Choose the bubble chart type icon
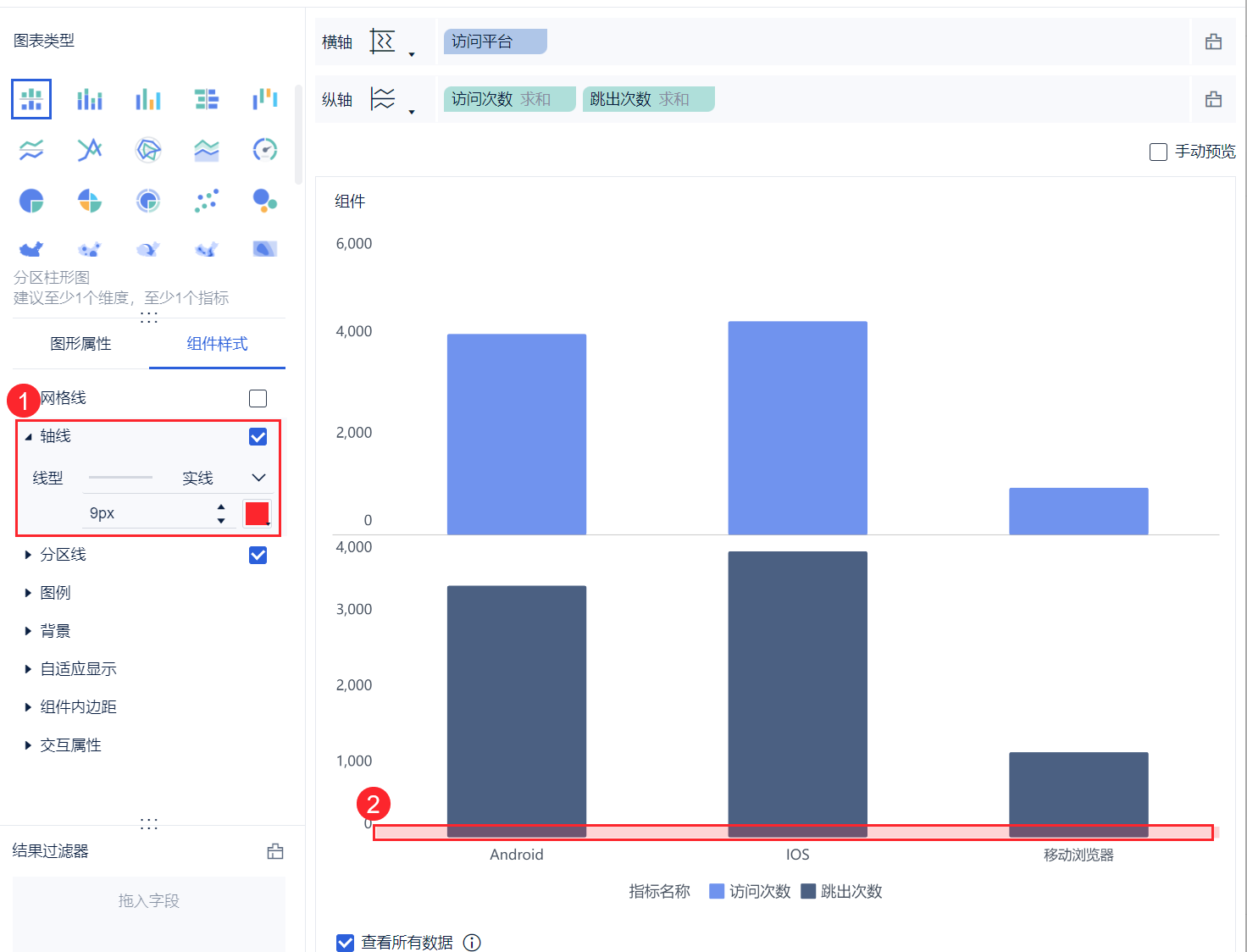Image resolution: width=1247 pixels, height=952 pixels. [265, 201]
